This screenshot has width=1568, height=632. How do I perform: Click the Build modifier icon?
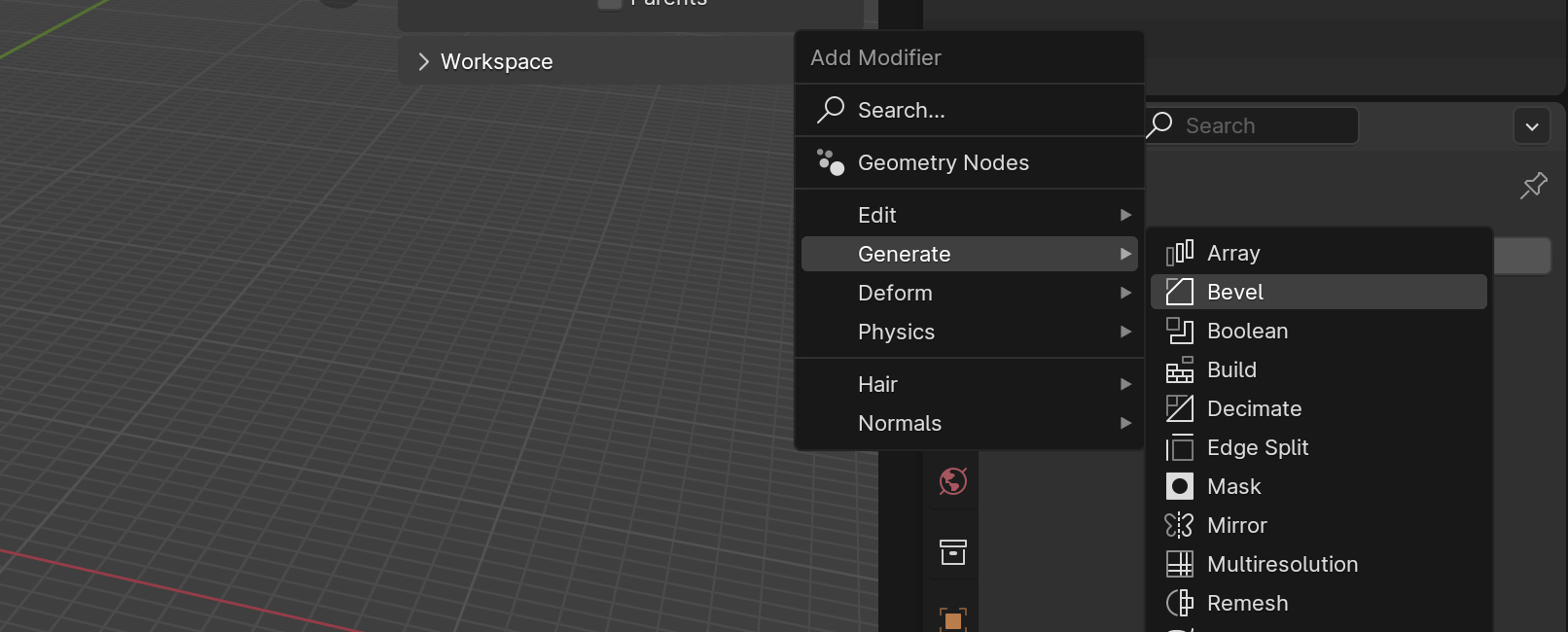[1179, 369]
